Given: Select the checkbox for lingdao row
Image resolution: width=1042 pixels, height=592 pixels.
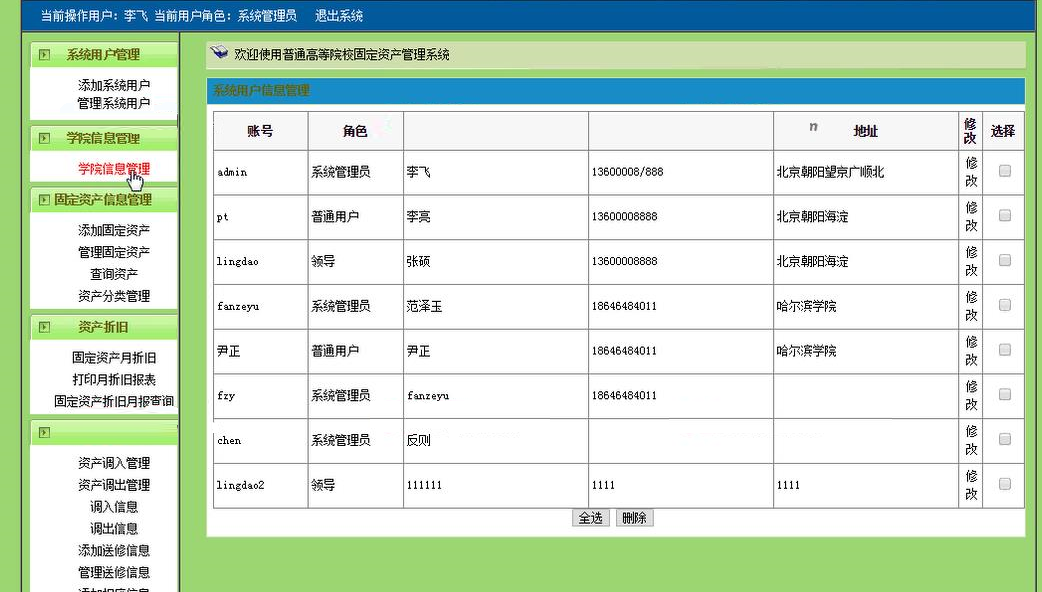Looking at the screenshot, I should 1005,260.
